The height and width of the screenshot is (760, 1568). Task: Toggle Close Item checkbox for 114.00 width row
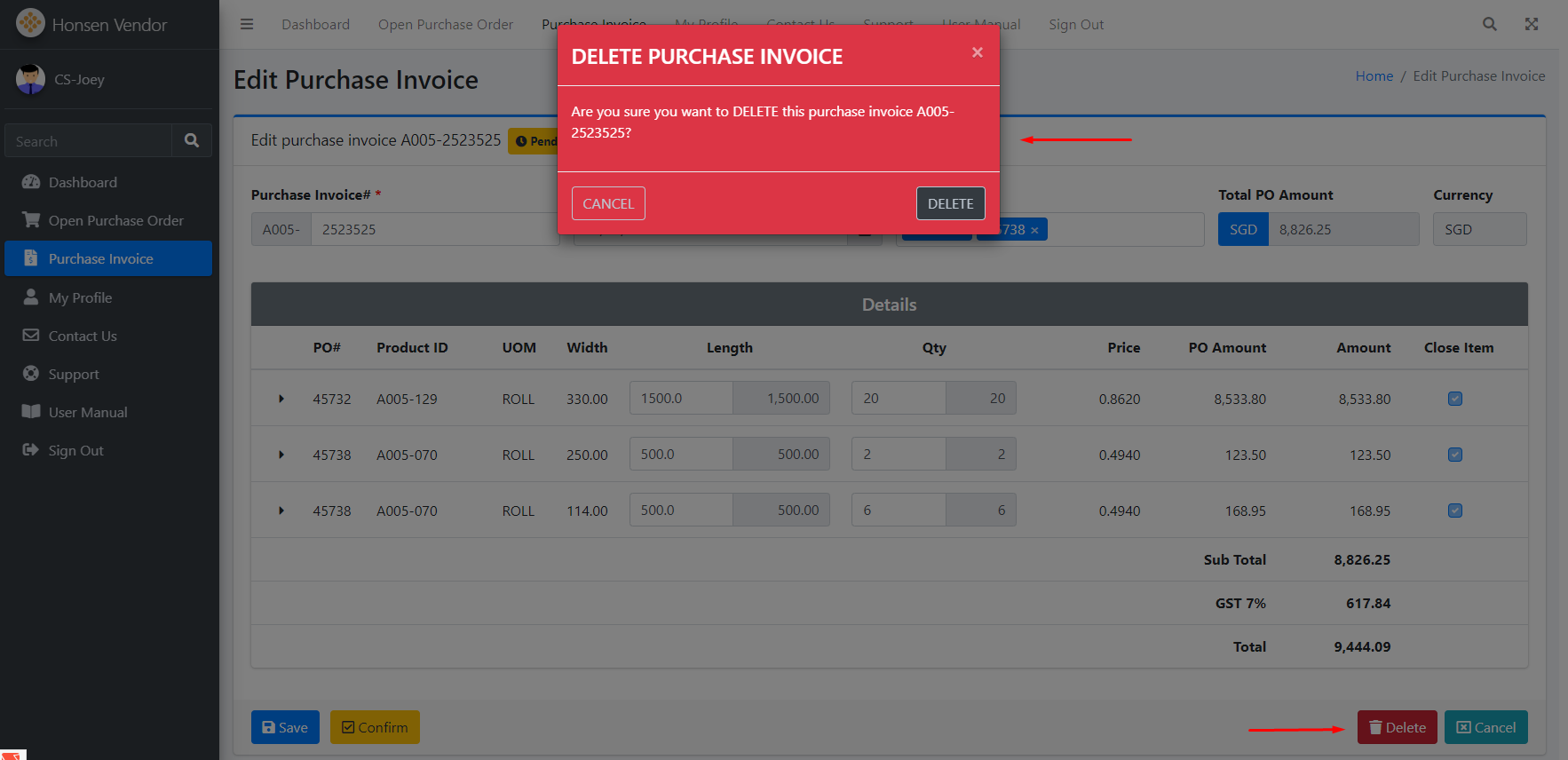click(x=1454, y=511)
